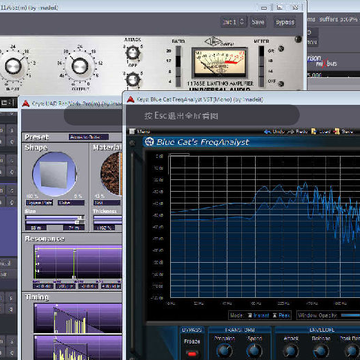Click the first Size value field in RealVerb
This screenshot has width=360, height=360.
coord(36,228)
